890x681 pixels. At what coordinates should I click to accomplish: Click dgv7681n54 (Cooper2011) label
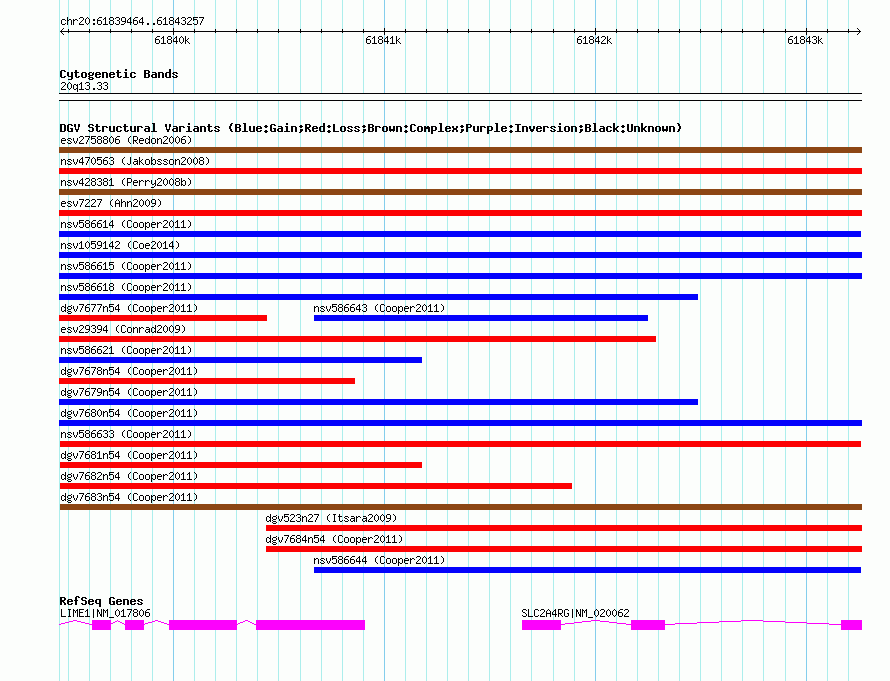[129, 455]
